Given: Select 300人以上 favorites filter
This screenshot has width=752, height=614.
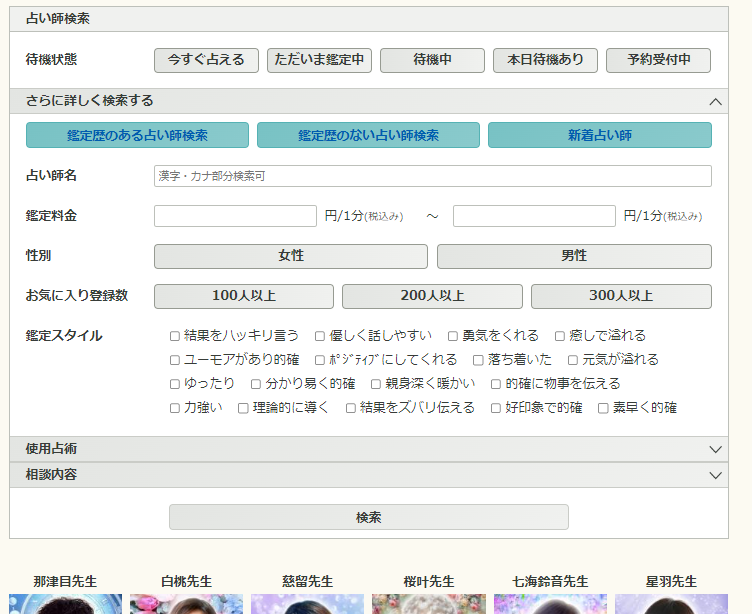Looking at the screenshot, I should (620, 296).
